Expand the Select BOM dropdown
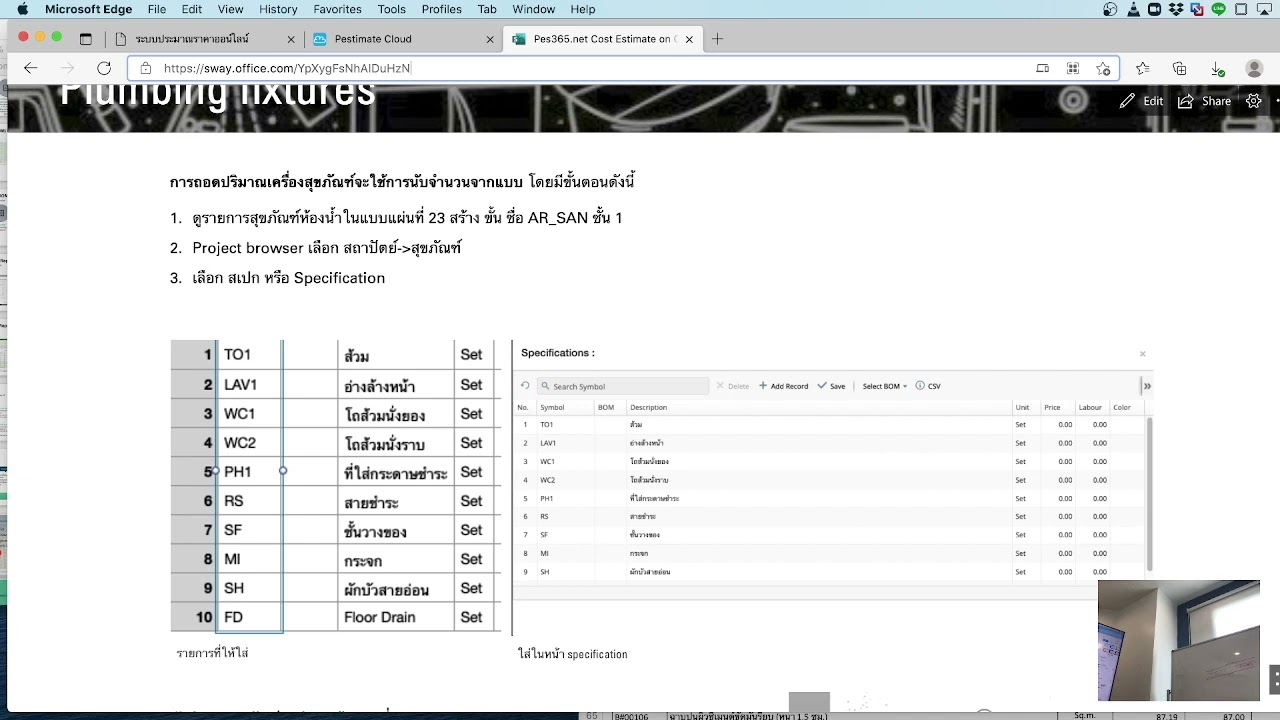 [885, 386]
